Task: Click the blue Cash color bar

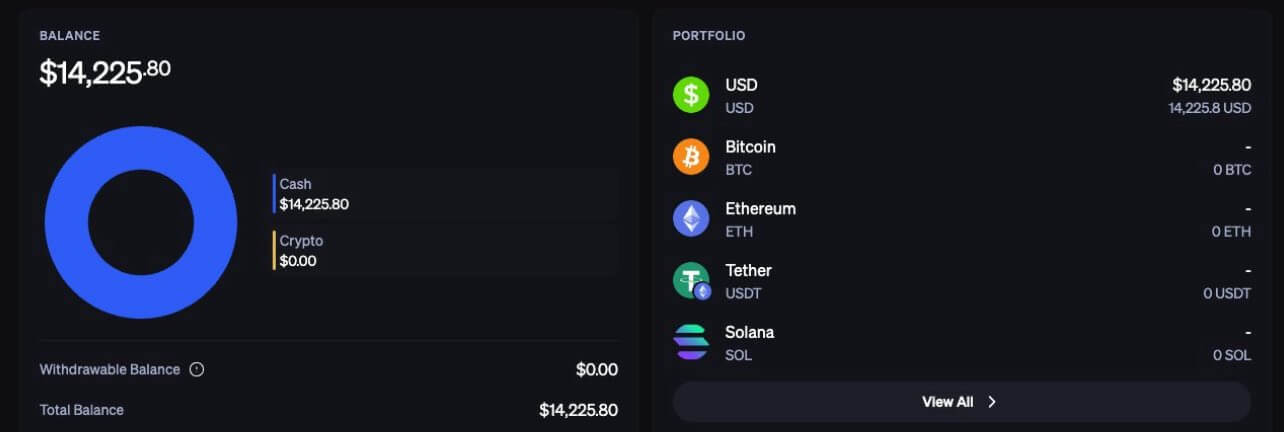Action: click(x=274, y=194)
